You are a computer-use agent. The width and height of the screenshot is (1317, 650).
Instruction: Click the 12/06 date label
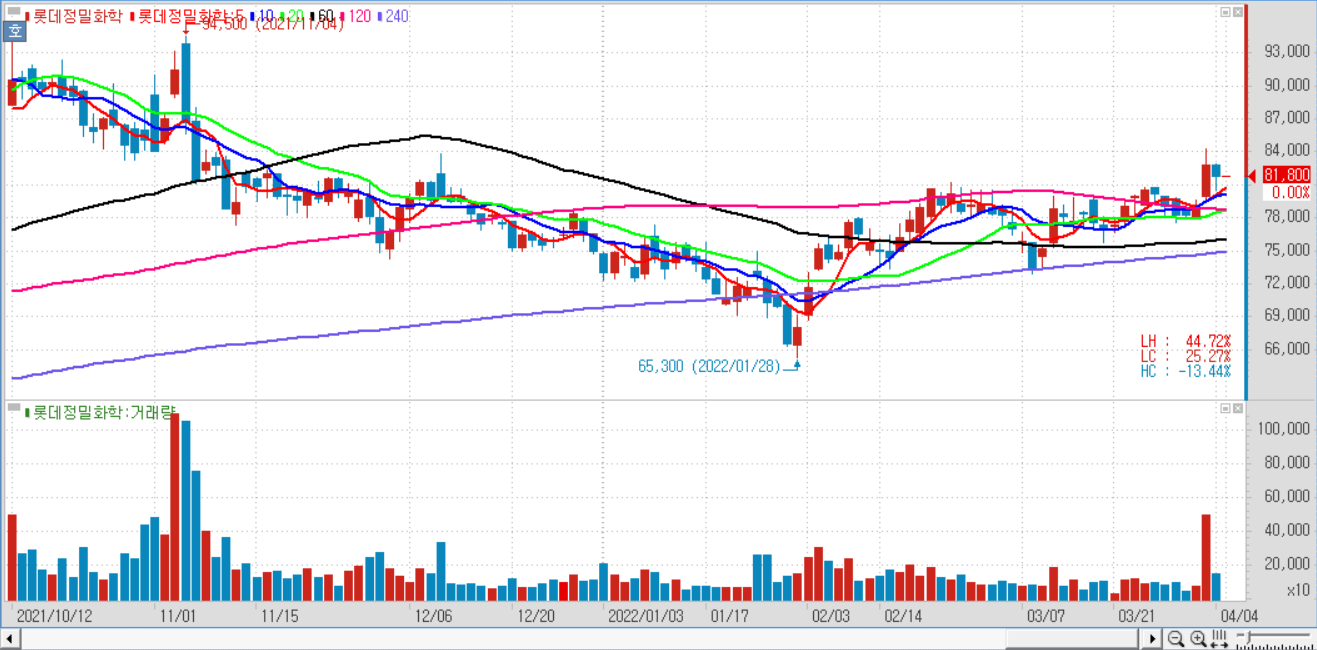[x=432, y=615]
